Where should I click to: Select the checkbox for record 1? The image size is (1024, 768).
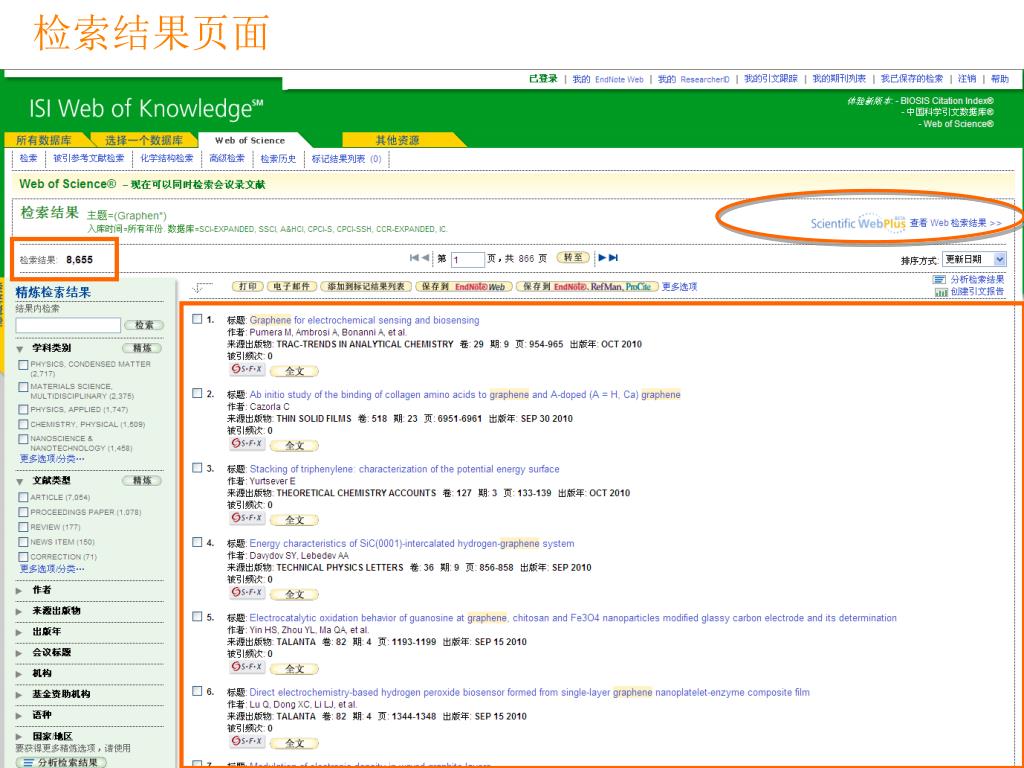[197, 319]
